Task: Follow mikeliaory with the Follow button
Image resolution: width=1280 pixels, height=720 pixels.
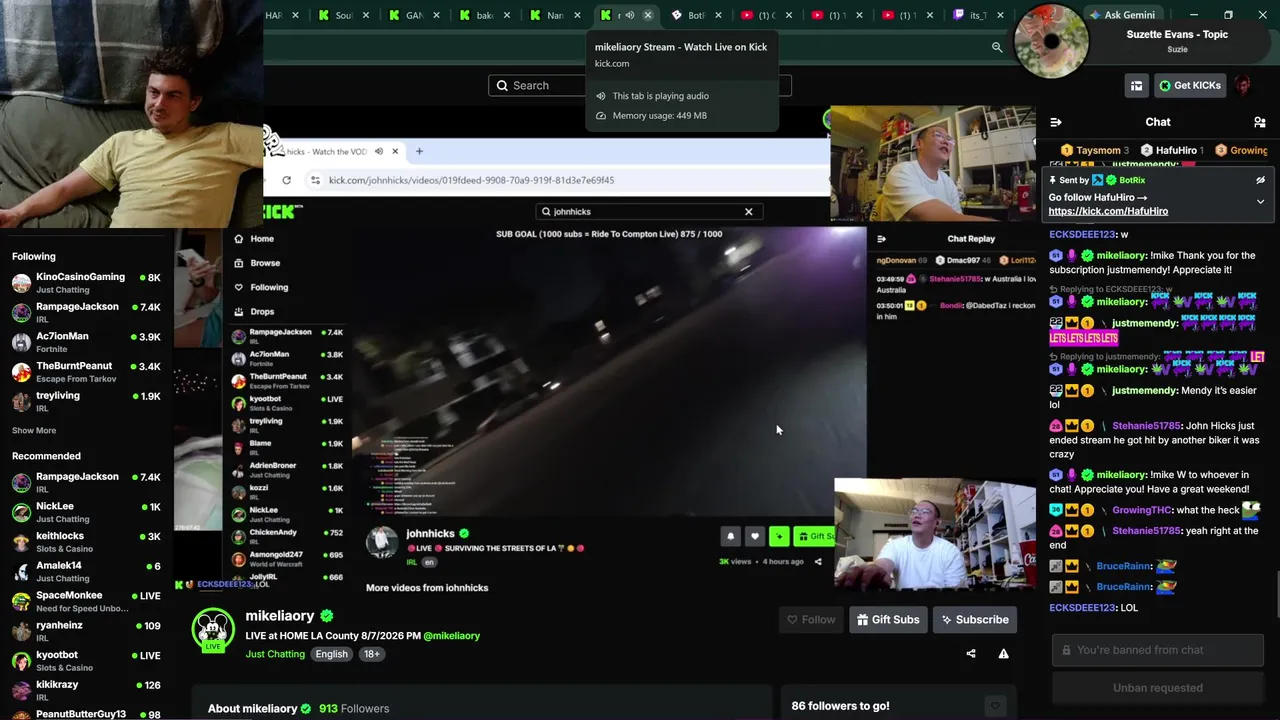Action: (810, 620)
